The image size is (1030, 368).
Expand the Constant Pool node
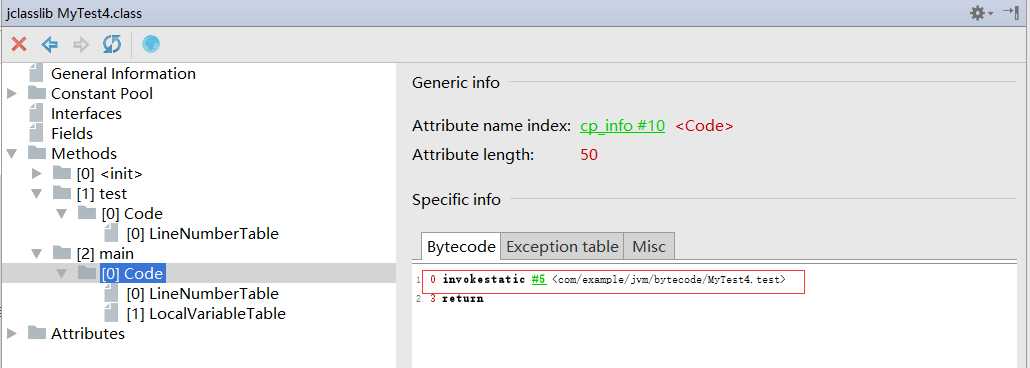point(11,94)
